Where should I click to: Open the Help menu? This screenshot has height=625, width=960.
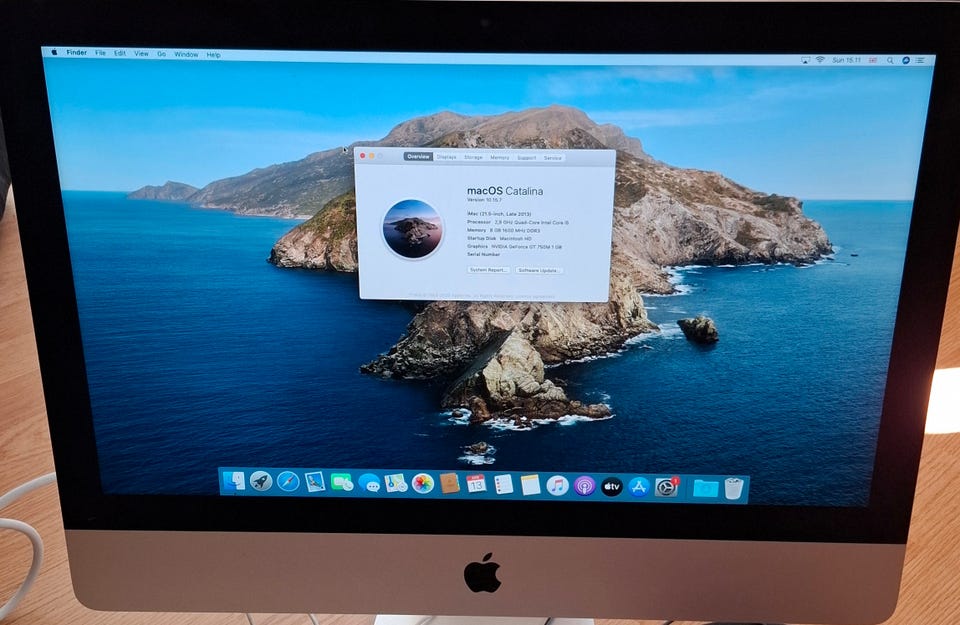[x=213, y=55]
